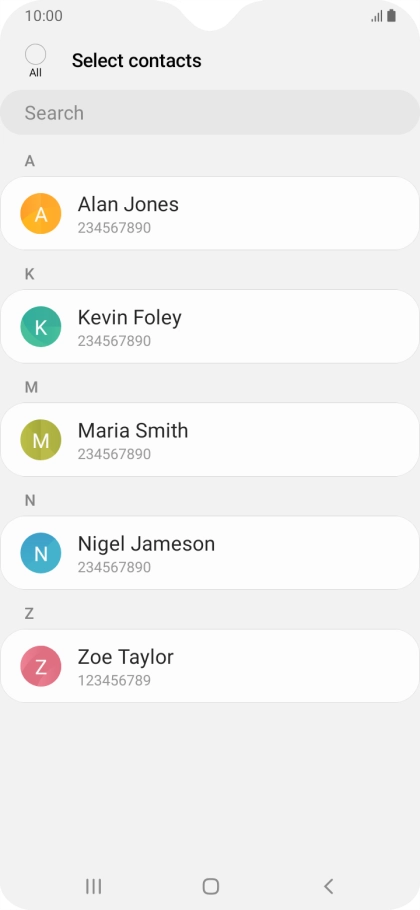This screenshot has width=420, height=910.
Task: Toggle the All selection circle
Action: 35,55
